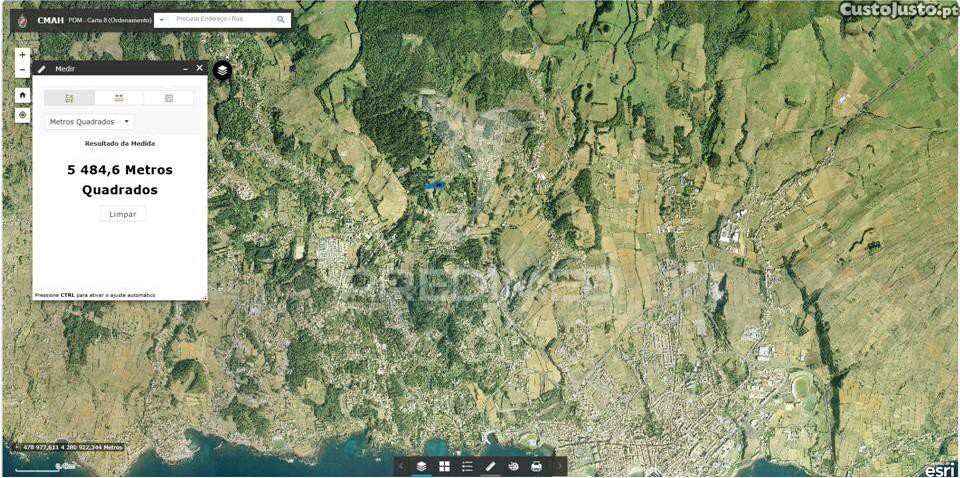Click the search magnifier button

(281, 19)
